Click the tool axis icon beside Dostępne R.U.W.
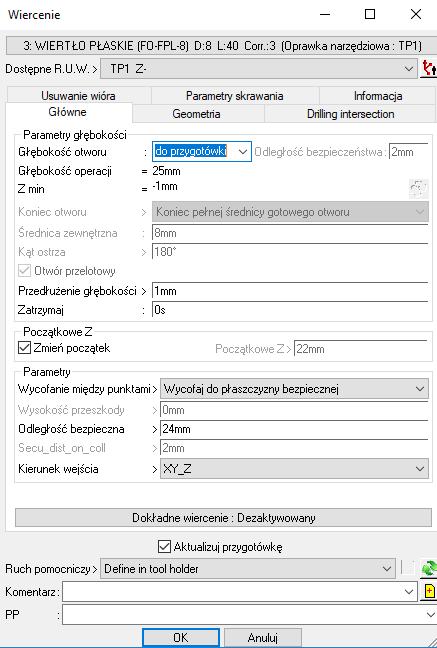The height and width of the screenshot is (648, 437). pyautogui.click(x=429, y=69)
